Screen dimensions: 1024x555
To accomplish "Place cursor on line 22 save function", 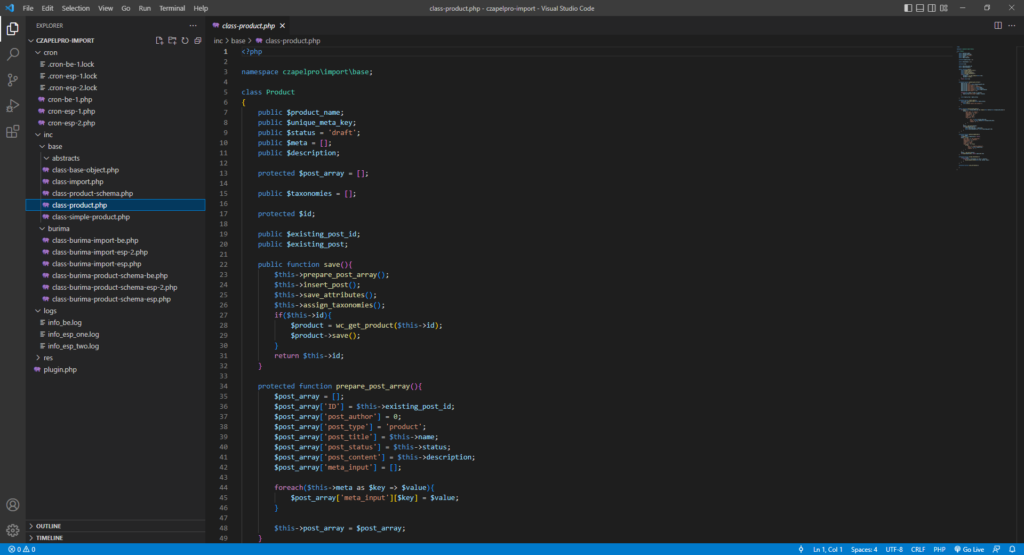I will 305,264.
